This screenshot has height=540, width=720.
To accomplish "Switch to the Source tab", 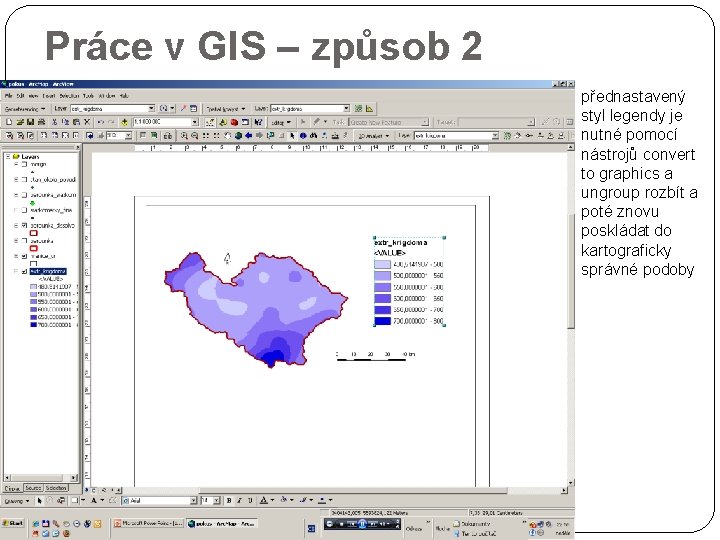I will (33, 488).
